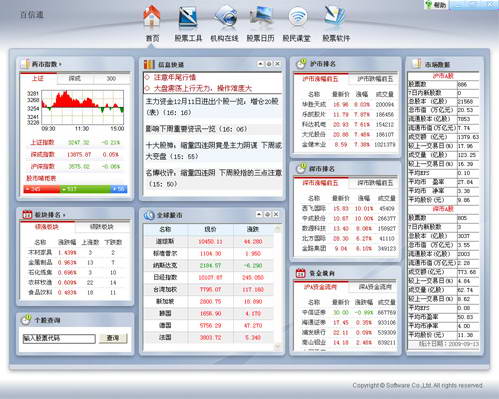Click the 现价 column header
The width and height of the screenshot is (499, 399).
click(210, 229)
